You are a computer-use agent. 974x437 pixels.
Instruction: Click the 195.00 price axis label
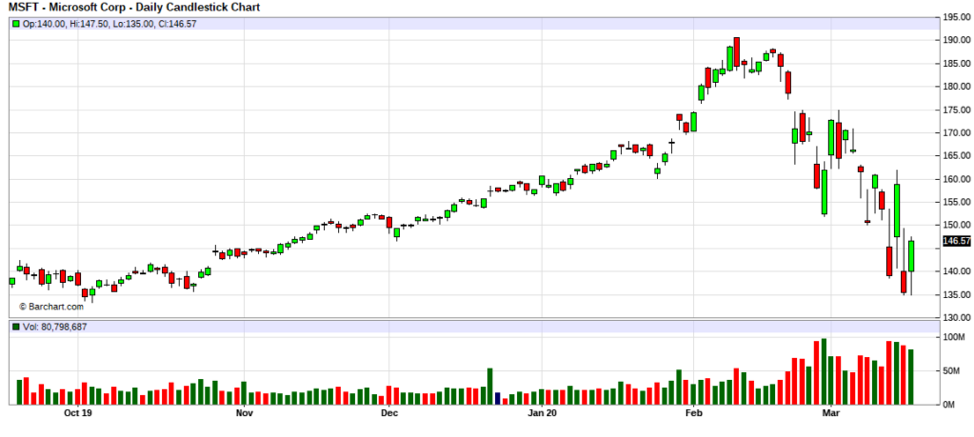tap(957, 17)
